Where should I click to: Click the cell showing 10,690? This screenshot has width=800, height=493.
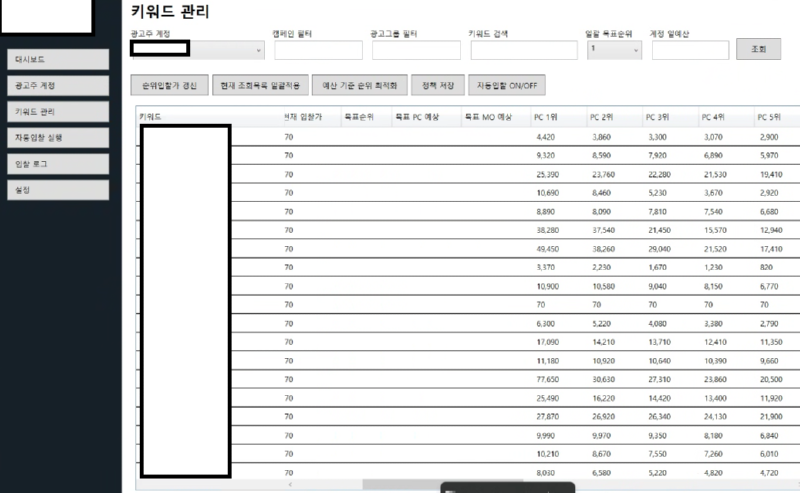click(547, 193)
